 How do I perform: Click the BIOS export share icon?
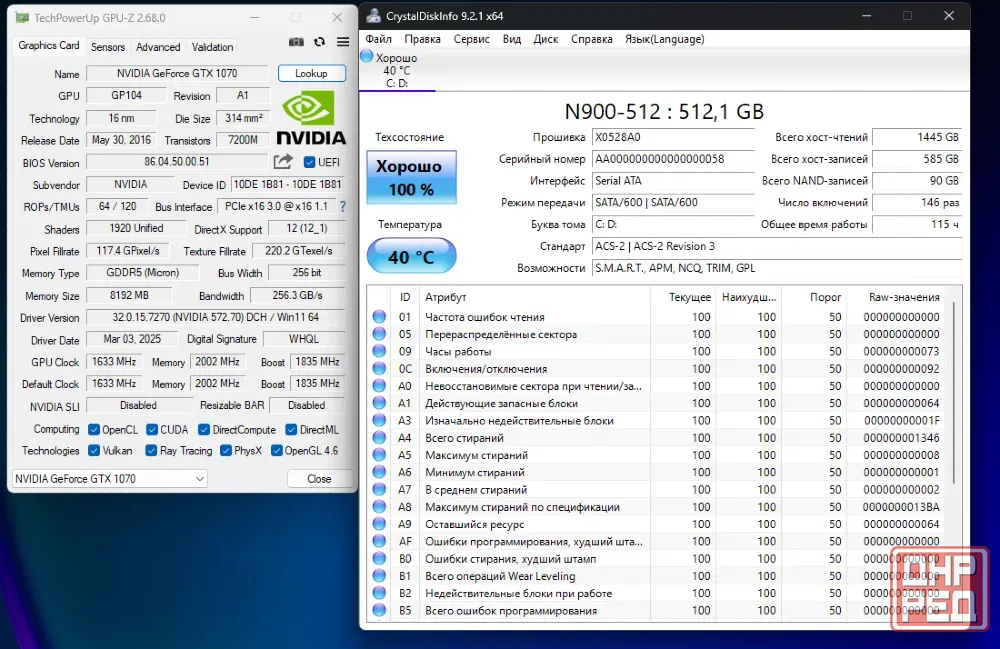click(x=283, y=161)
